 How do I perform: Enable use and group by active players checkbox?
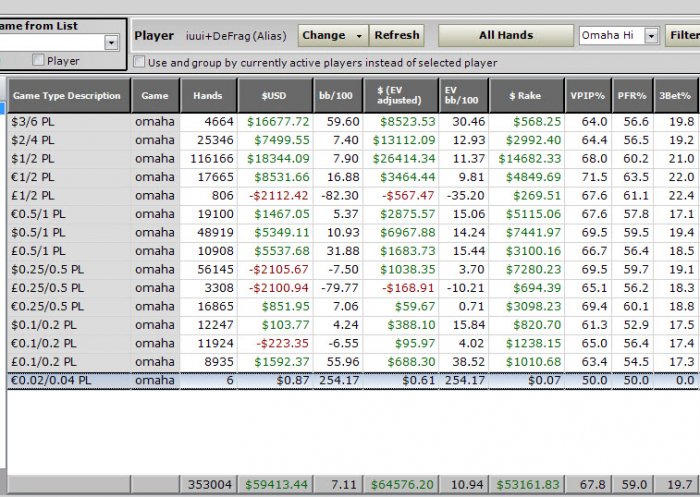pos(139,63)
